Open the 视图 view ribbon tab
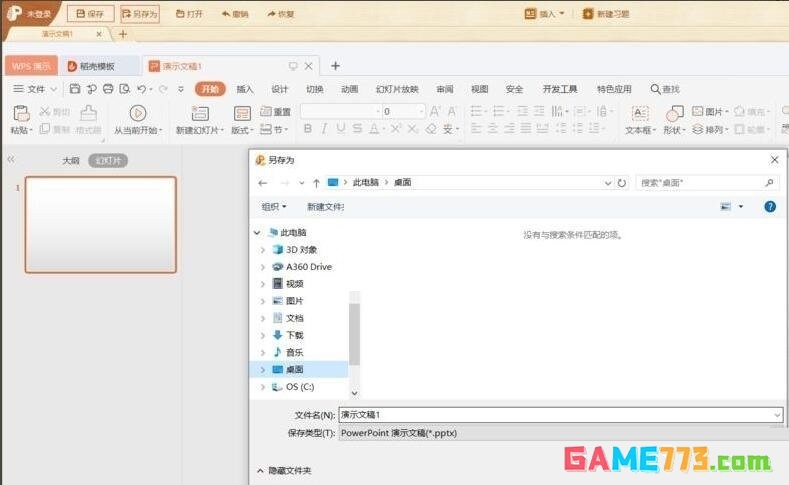This screenshot has height=485, width=789. (480, 89)
